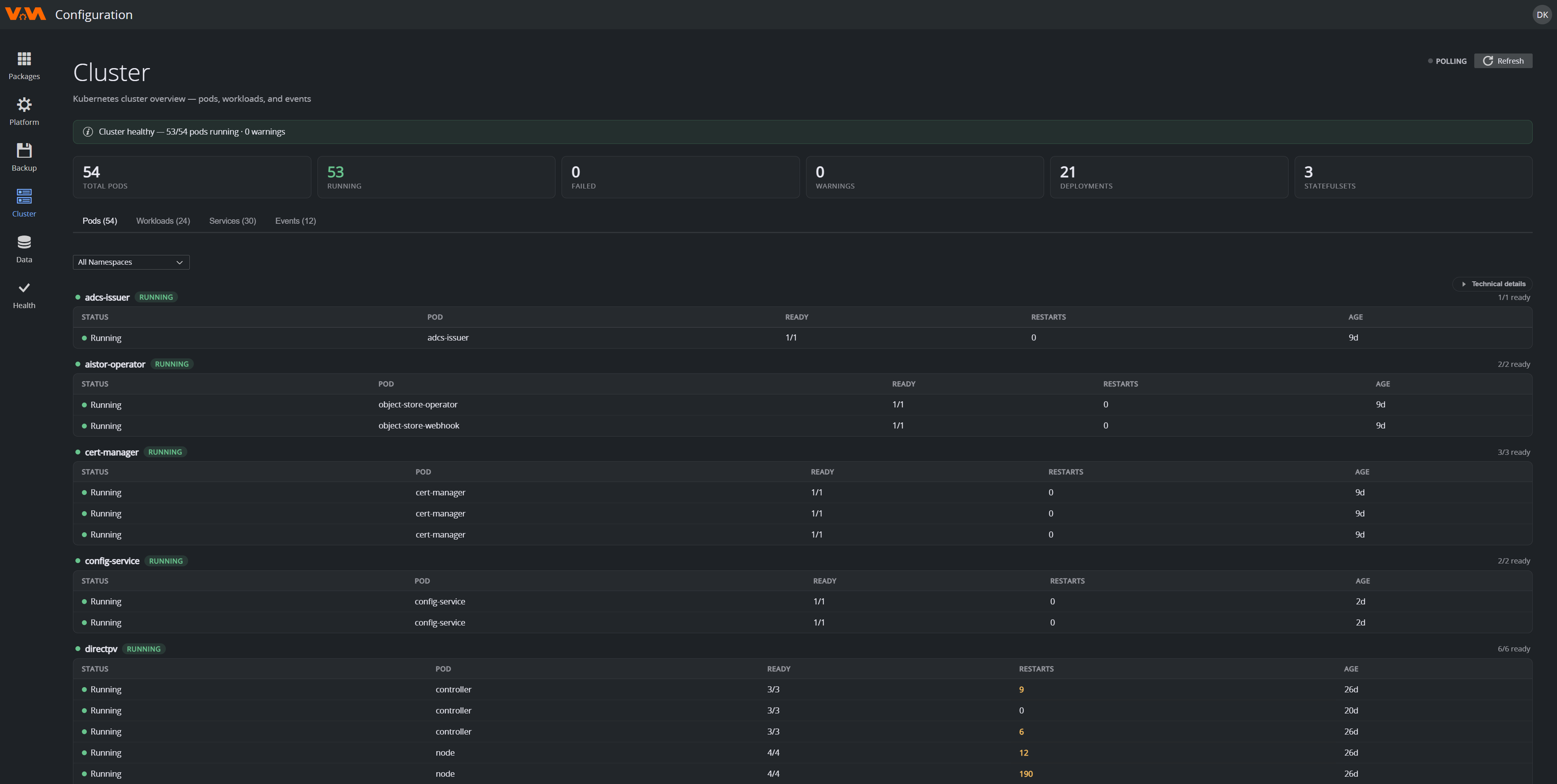Select the Cluster sidebar icon
The height and width of the screenshot is (784, 1557).
(24, 197)
